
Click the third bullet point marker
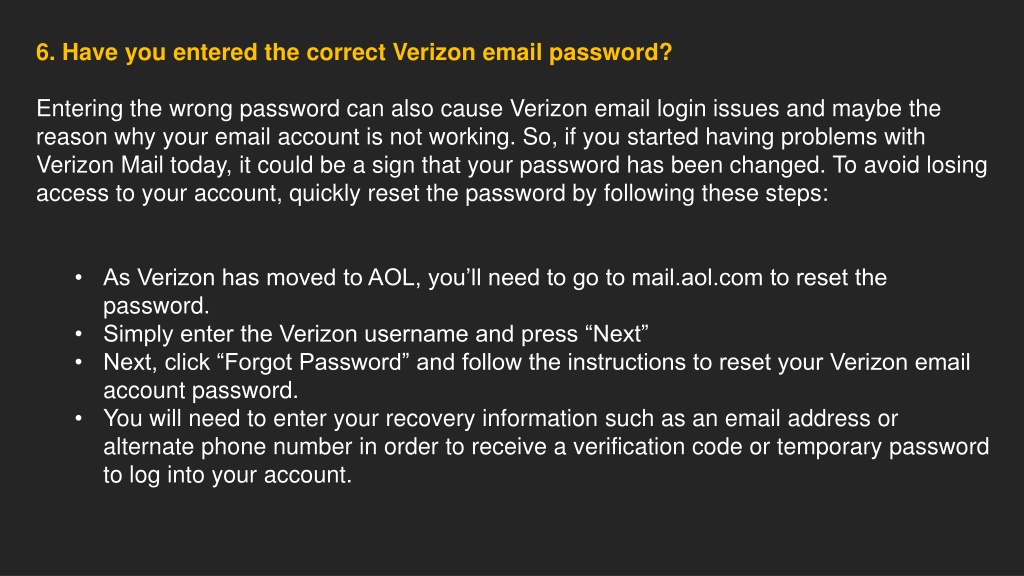[x=78, y=362]
